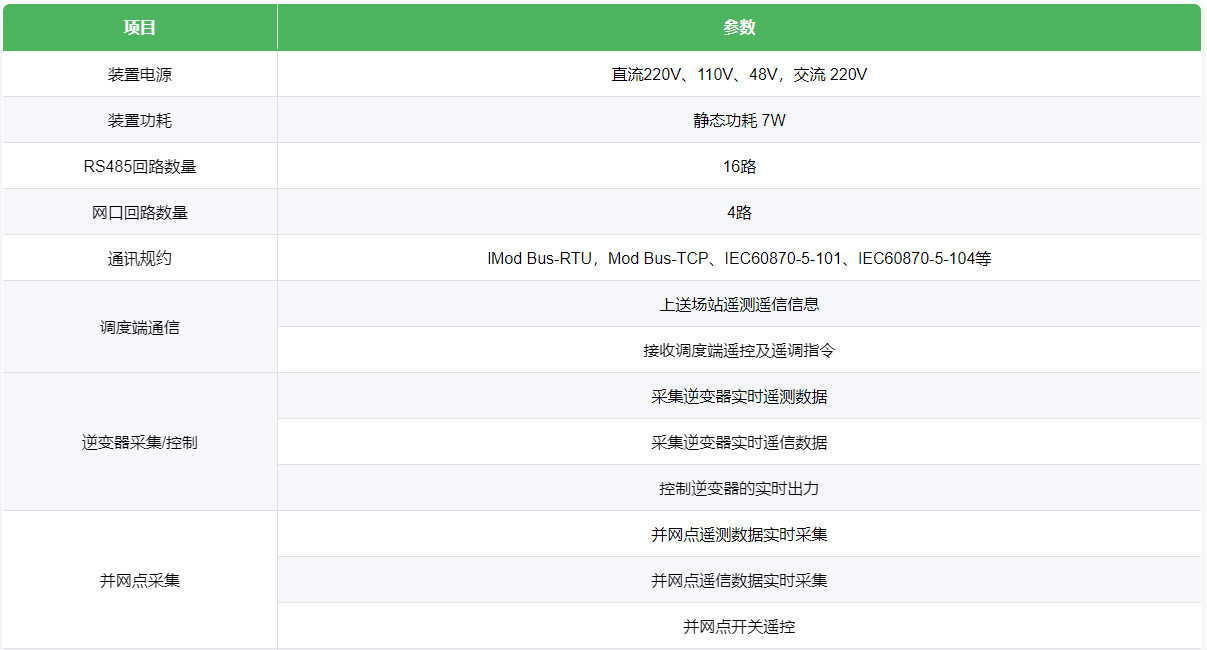Image resolution: width=1207 pixels, height=650 pixels.
Task: Select the 通讯规约 row label
Action: coord(140,258)
